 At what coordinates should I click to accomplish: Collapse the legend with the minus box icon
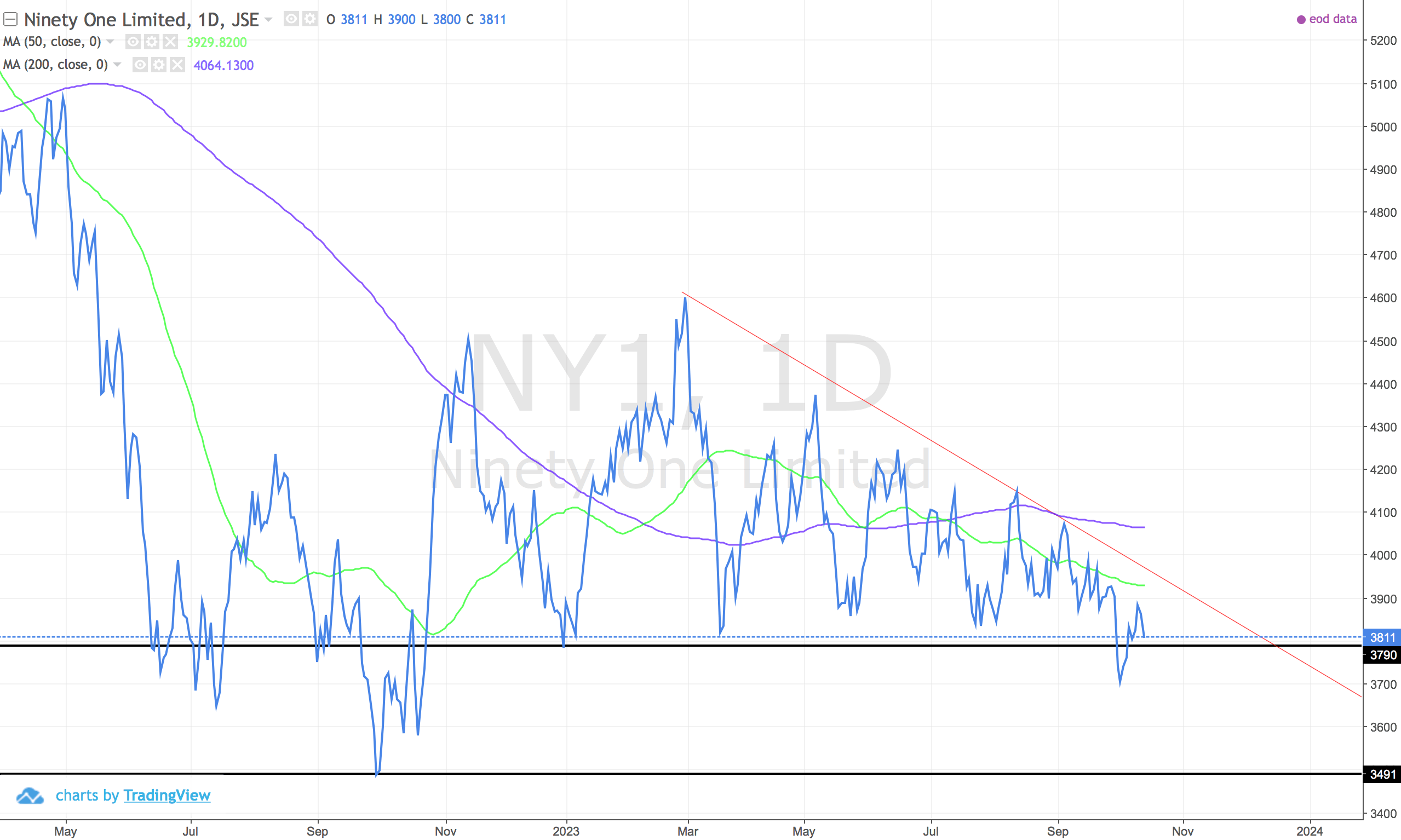tap(10, 20)
